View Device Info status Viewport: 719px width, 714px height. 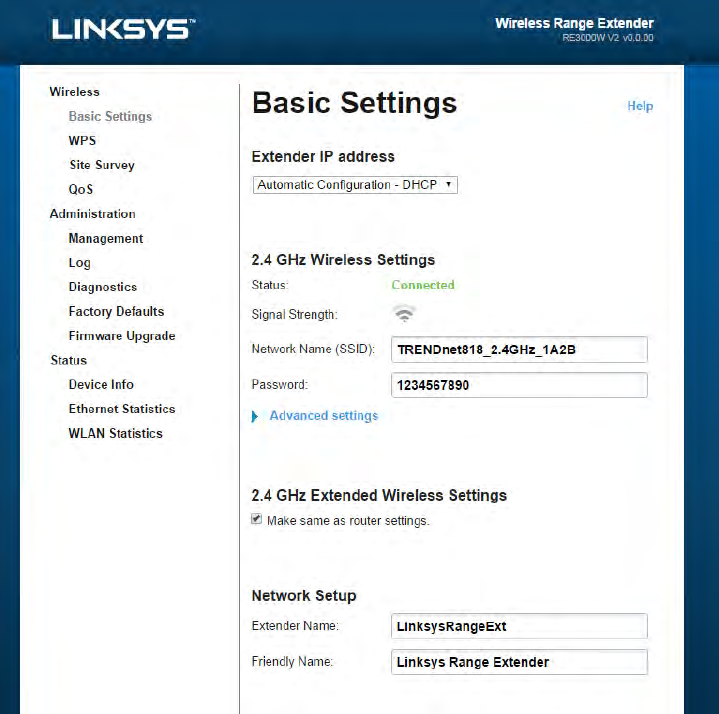pos(101,384)
